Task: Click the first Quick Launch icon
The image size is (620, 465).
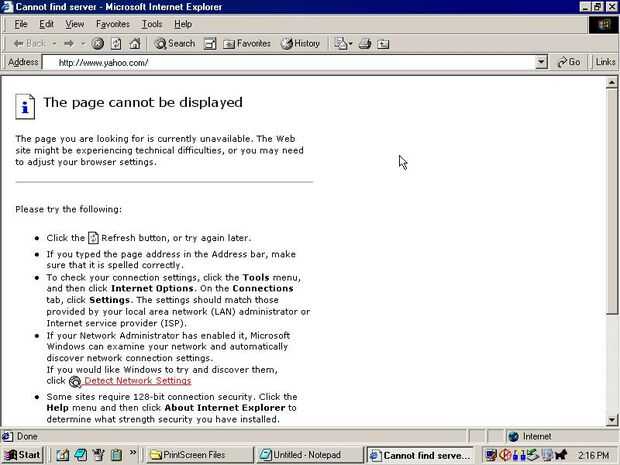Action: (62, 455)
